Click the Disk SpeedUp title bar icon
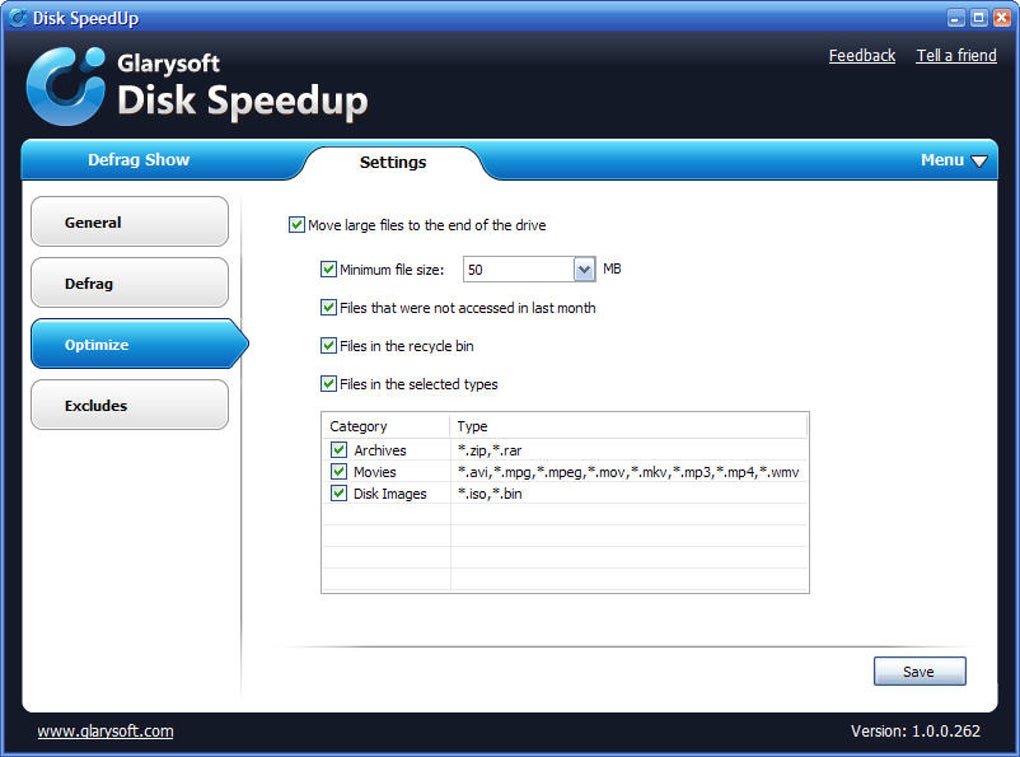Image resolution: width=1020 pixels, height=757 pixels. click(x=18, y=18)
